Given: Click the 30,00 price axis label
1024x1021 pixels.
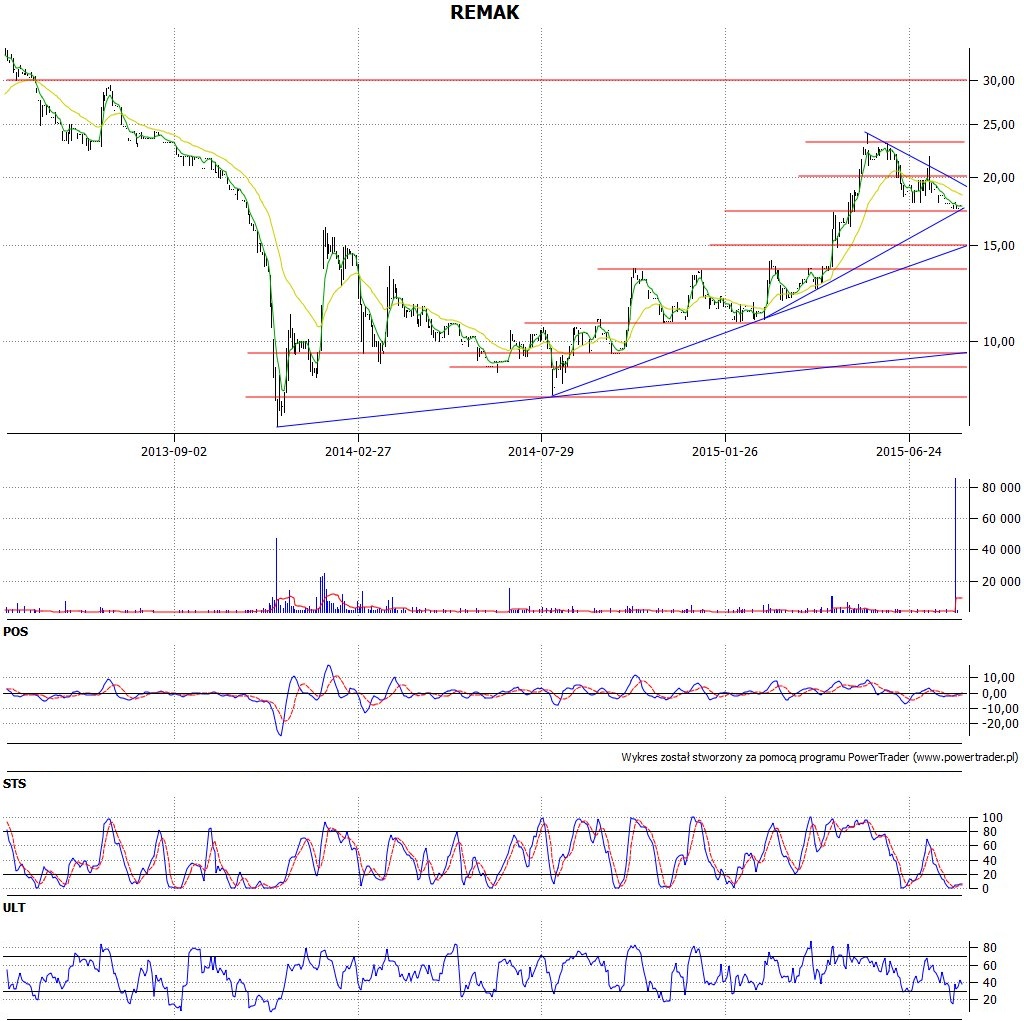Looking at the screenshot, I should pyautogui.click(x=999, y=80).
